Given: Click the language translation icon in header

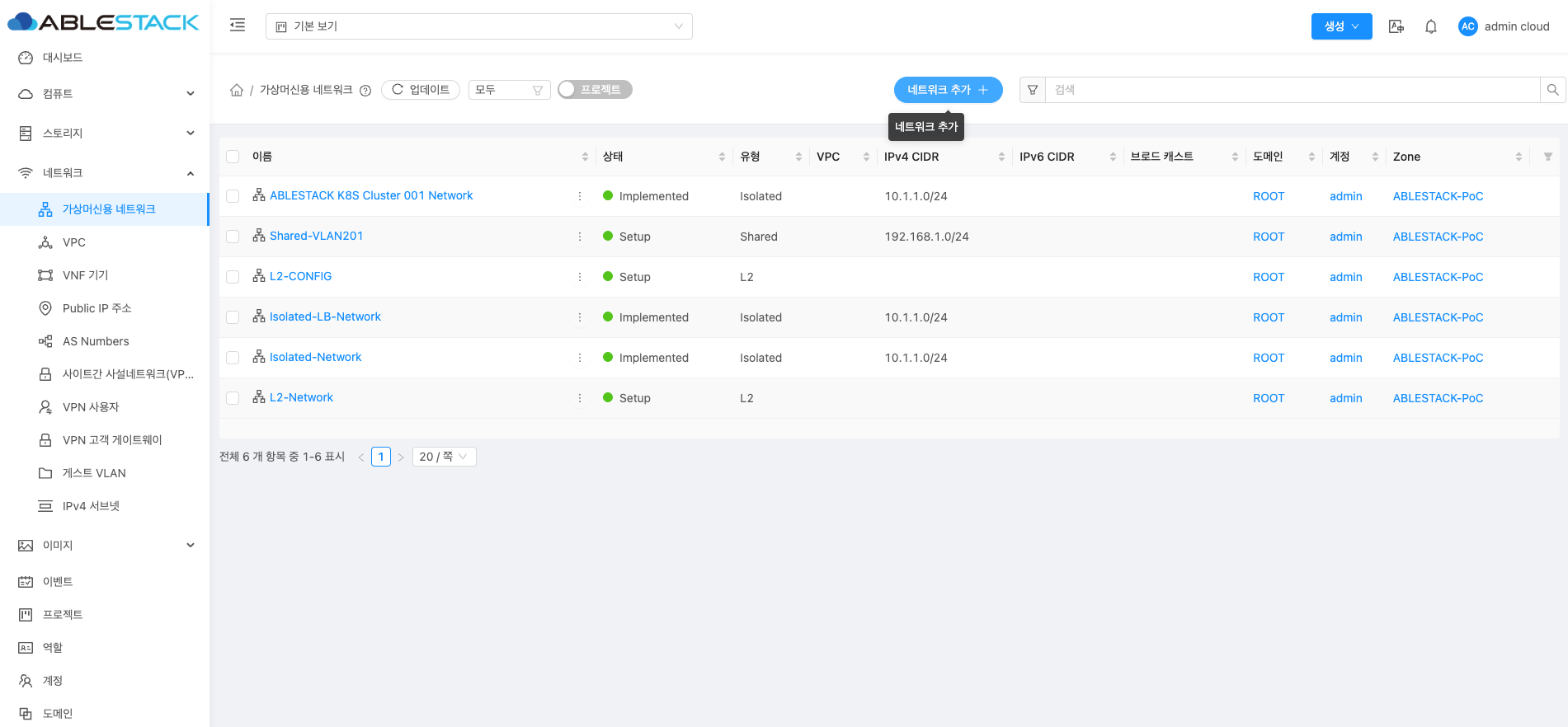Looking at the screenshot, I should (1396, 26).
